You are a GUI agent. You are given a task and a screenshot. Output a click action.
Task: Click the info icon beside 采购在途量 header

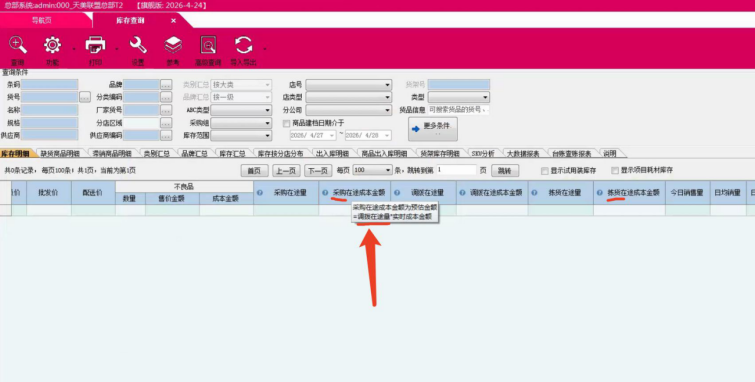click(260, 193)
